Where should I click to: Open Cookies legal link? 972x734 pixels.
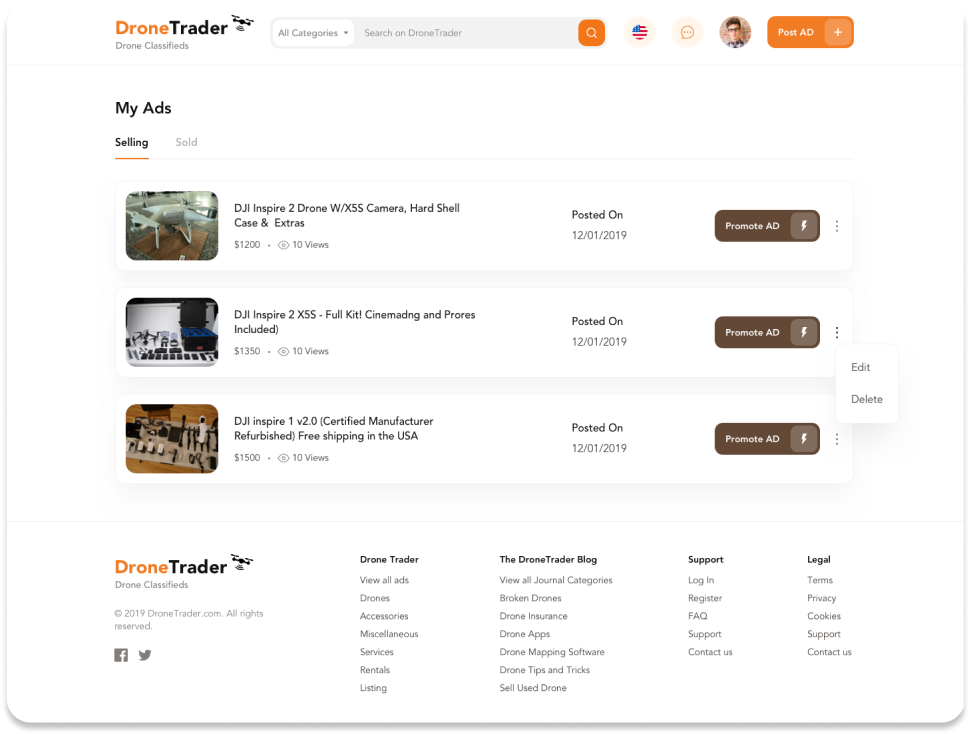[824, 616]
